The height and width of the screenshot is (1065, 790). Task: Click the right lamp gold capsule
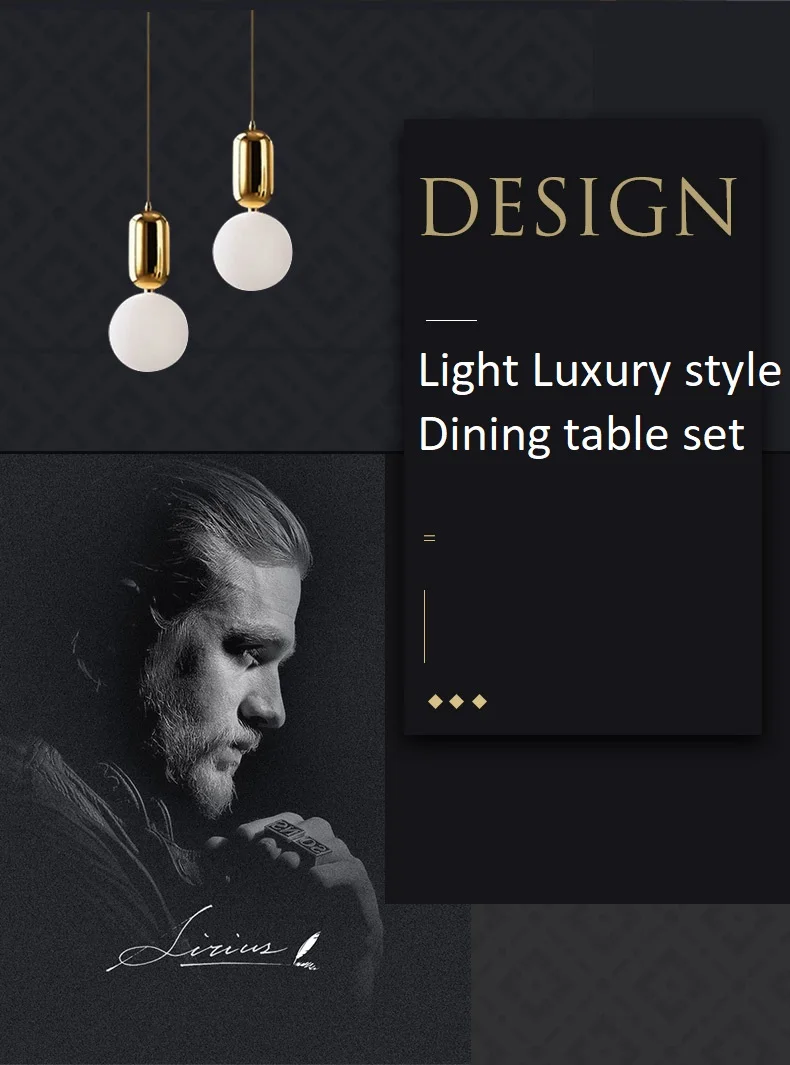253,170
